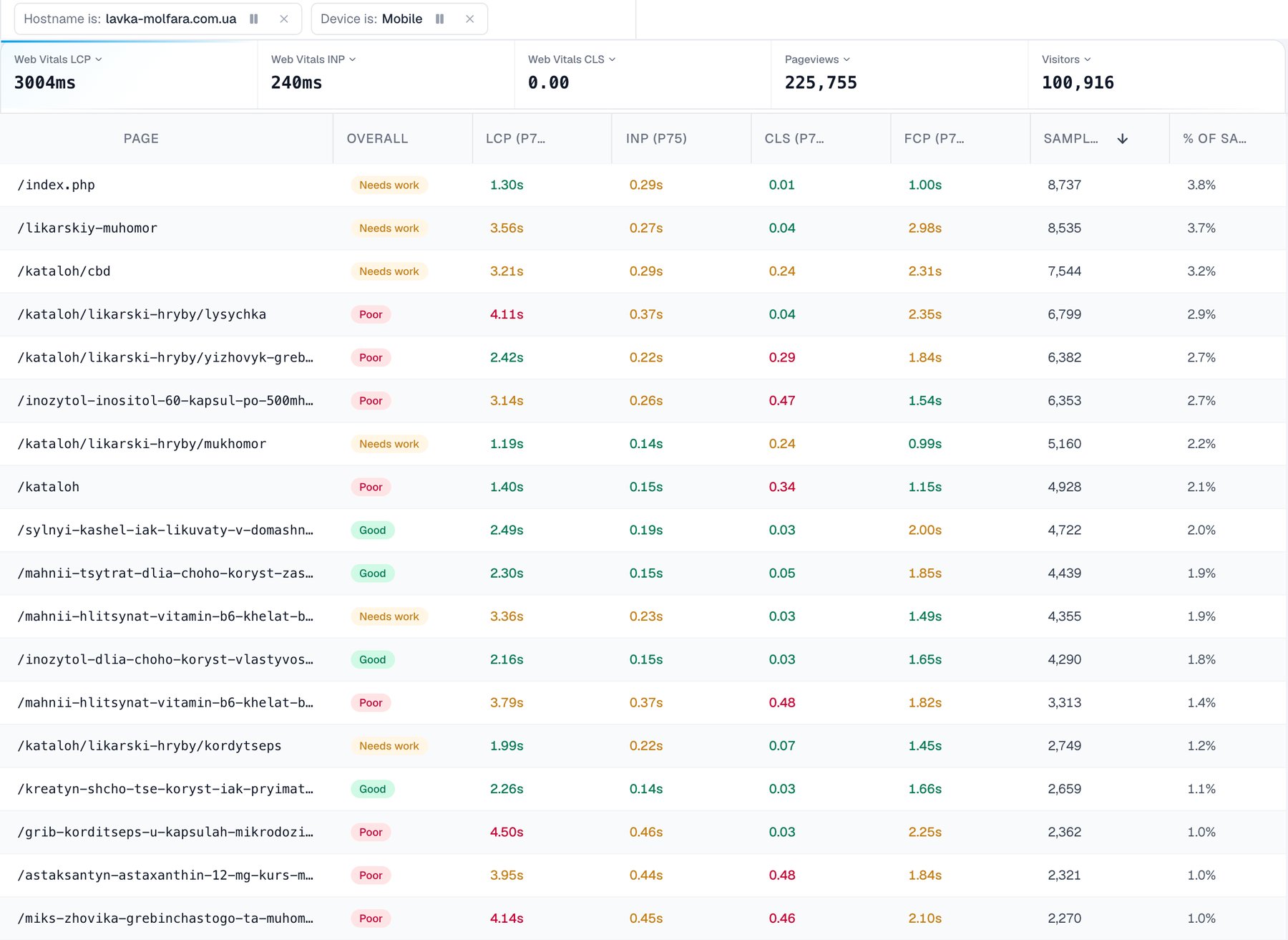Image resolution: width=1288 pixels, height=940 pixels.
Task: Sort by the % OF SAMPLES column header
Action: [1214, 138]
